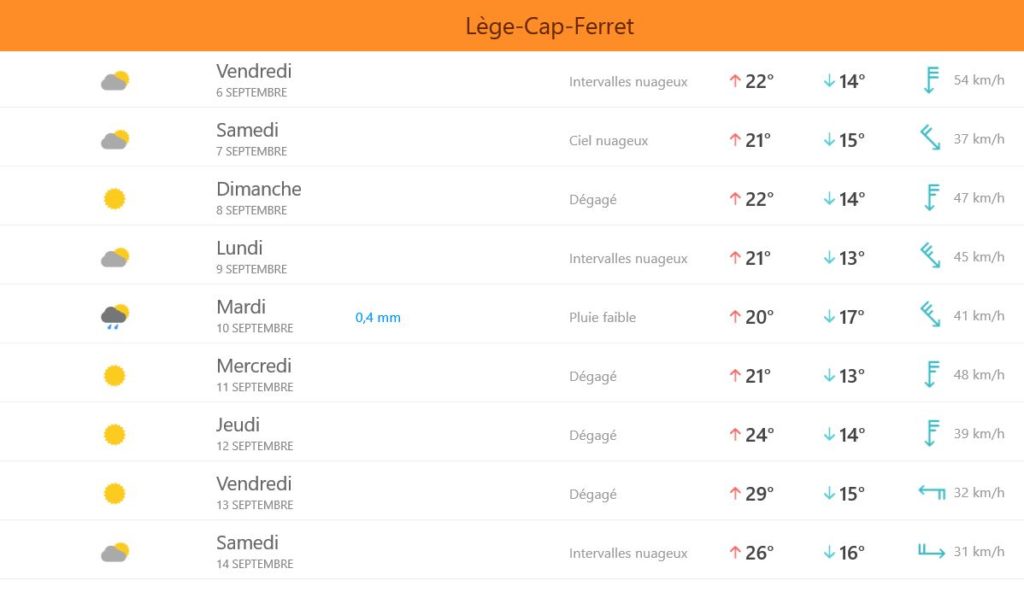1024x592 pixels.
Task: Click the sun icon for Jeudi 12 Septembre
Action: pos(114,435)
